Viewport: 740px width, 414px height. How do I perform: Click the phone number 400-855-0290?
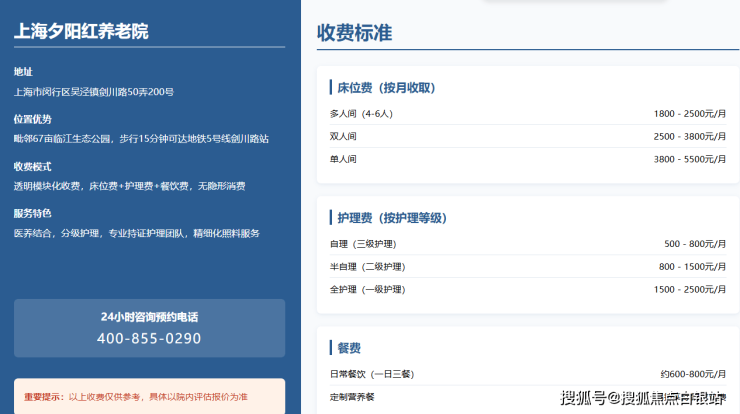click(x=149, y=338)
